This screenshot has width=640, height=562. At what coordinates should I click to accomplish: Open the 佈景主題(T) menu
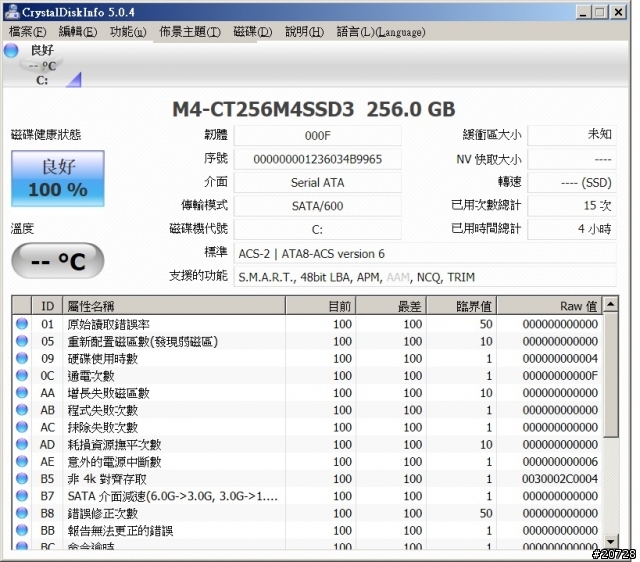coord(190,32)
